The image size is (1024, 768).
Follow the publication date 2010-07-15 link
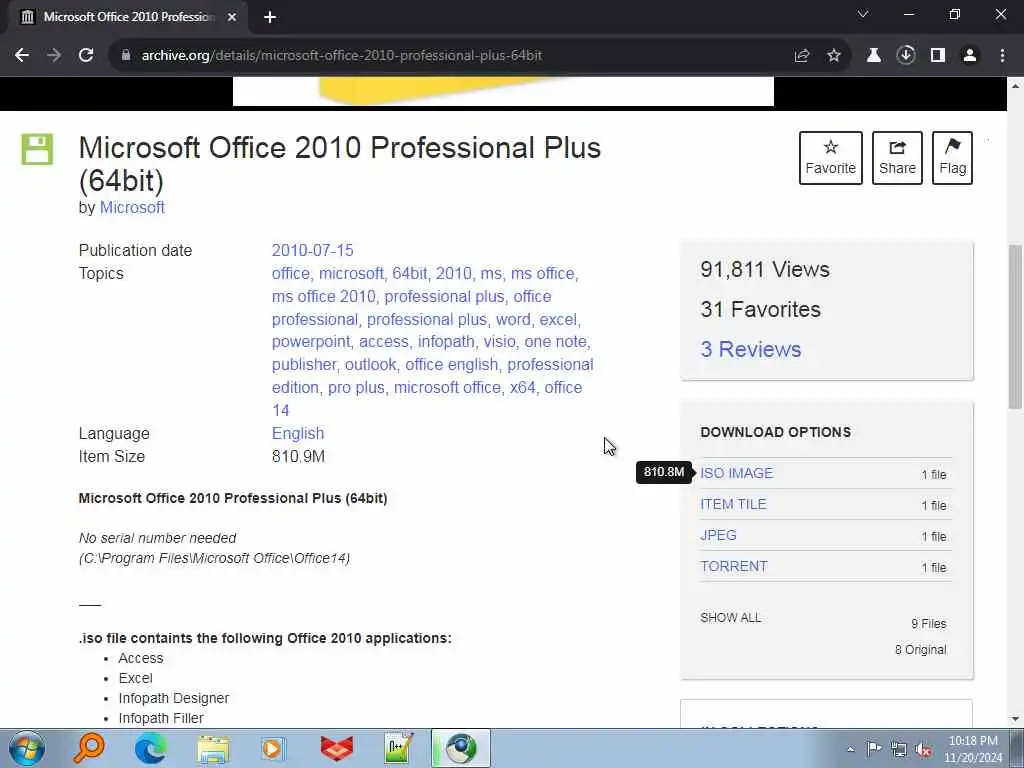point(312,250)
